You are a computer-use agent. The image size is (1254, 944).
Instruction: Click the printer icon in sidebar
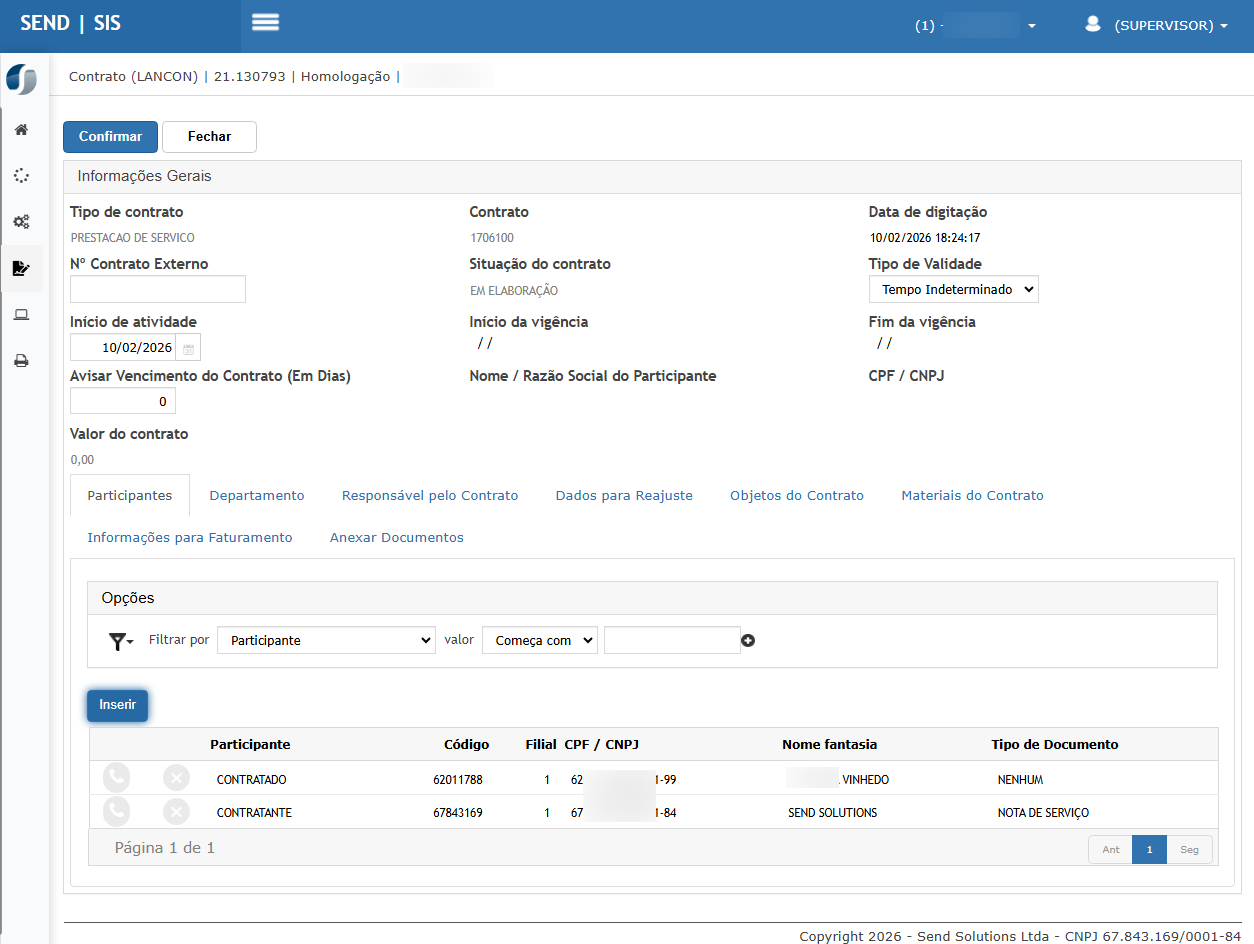pyautogui.click(x=21, y=361)
